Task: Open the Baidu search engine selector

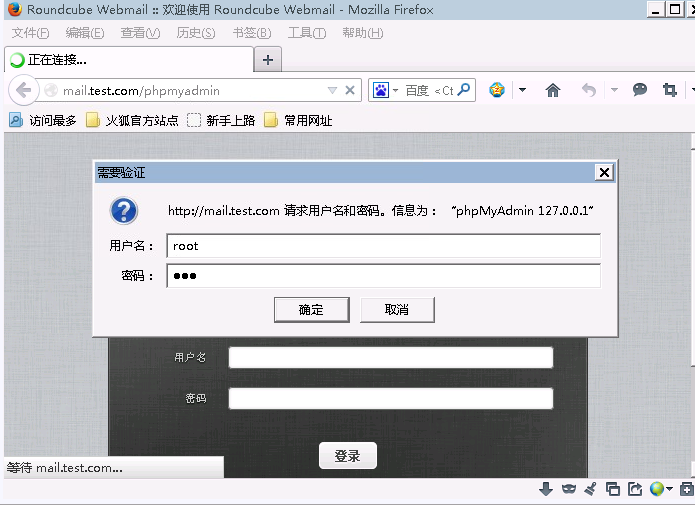Action: [385, 90]
